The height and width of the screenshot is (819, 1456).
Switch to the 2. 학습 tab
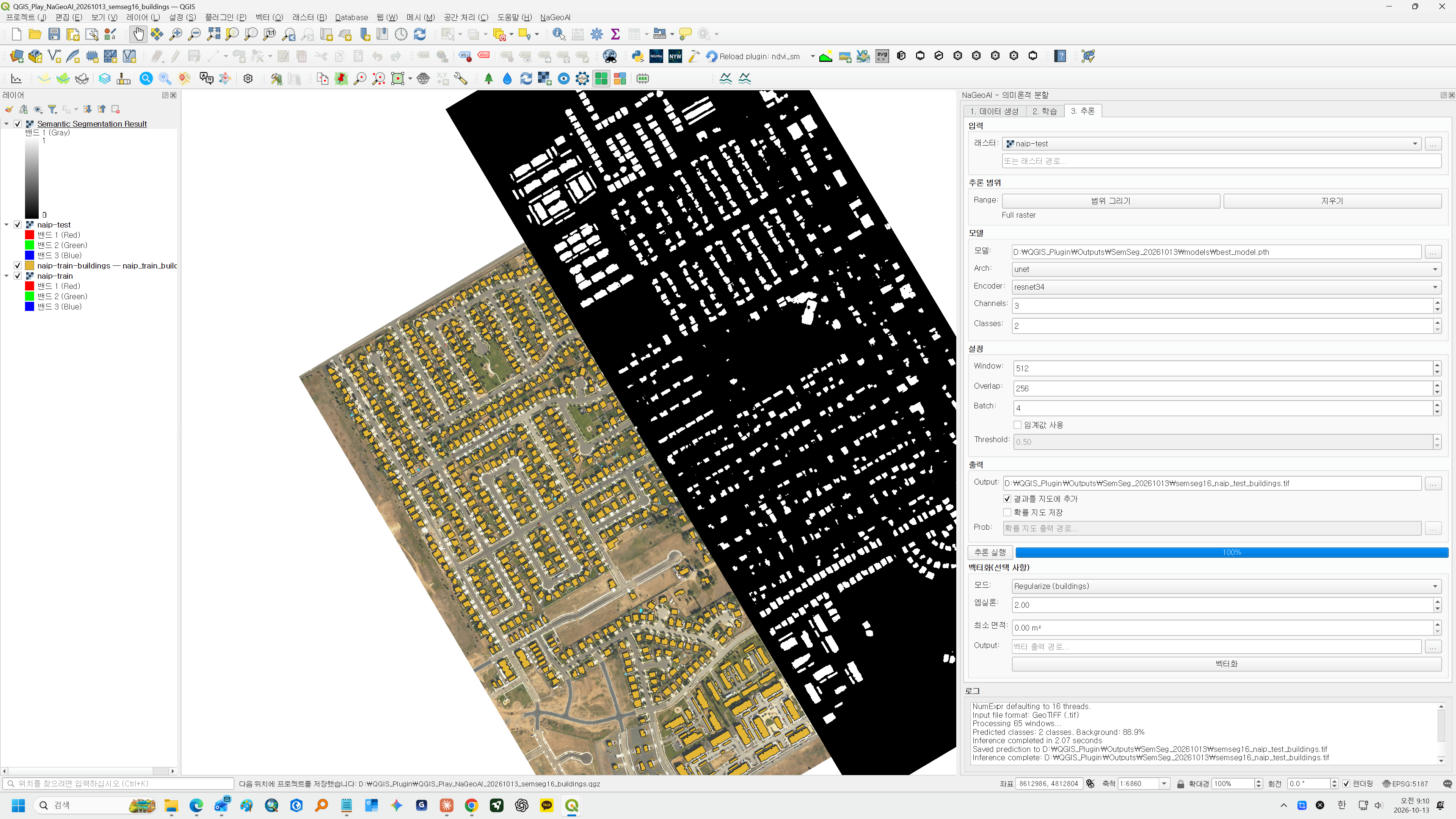1044,111
